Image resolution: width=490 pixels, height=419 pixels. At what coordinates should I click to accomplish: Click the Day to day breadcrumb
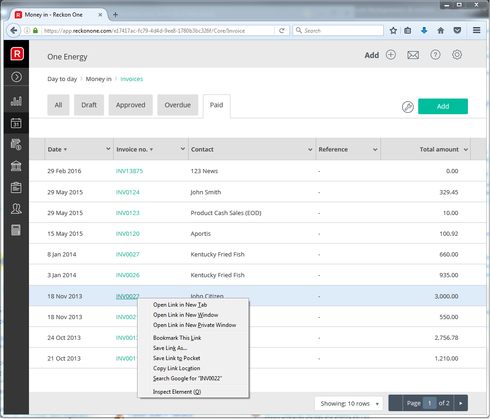pyautogui.click(x=62, y=79)
